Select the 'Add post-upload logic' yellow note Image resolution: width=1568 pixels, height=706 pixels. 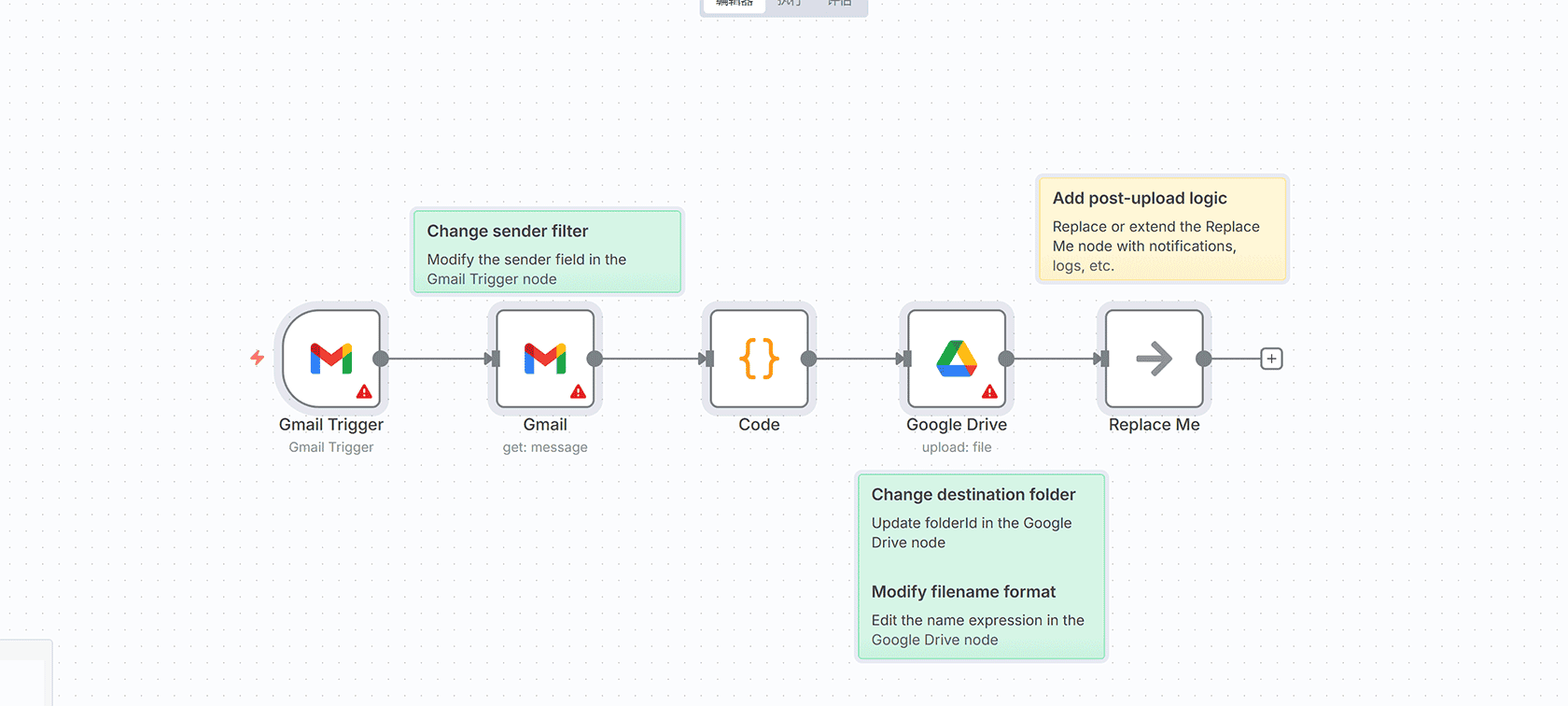[x=1162, y=230]
